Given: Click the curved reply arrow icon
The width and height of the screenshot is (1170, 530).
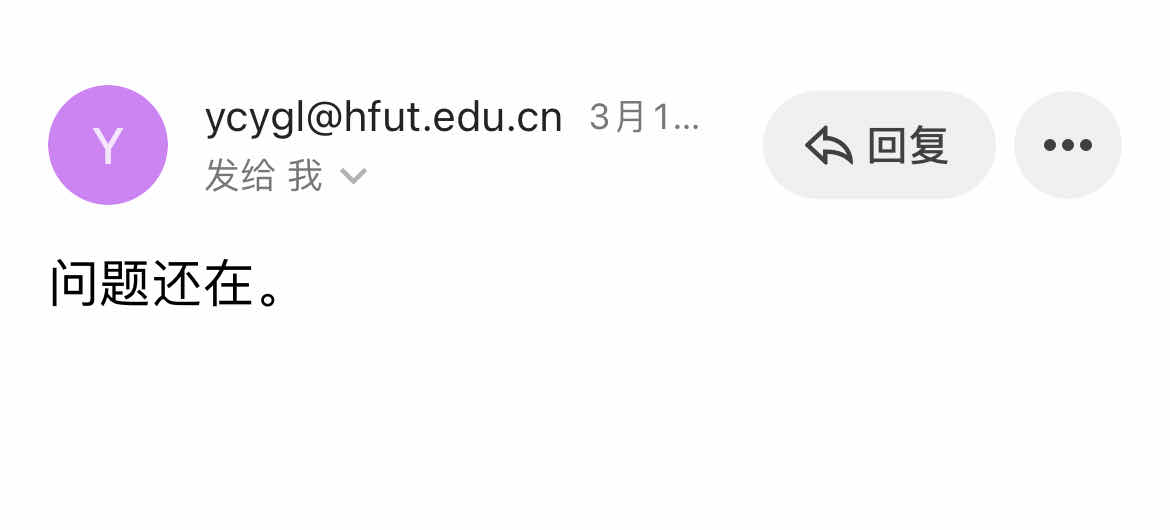Looking at the screenshot, I should (829, 146).
